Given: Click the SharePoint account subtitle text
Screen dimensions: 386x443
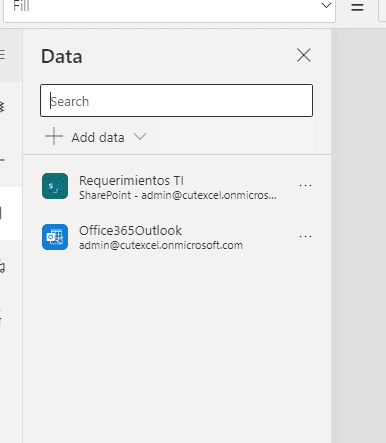Looking at the screenshot, I should tap(177, 195).
